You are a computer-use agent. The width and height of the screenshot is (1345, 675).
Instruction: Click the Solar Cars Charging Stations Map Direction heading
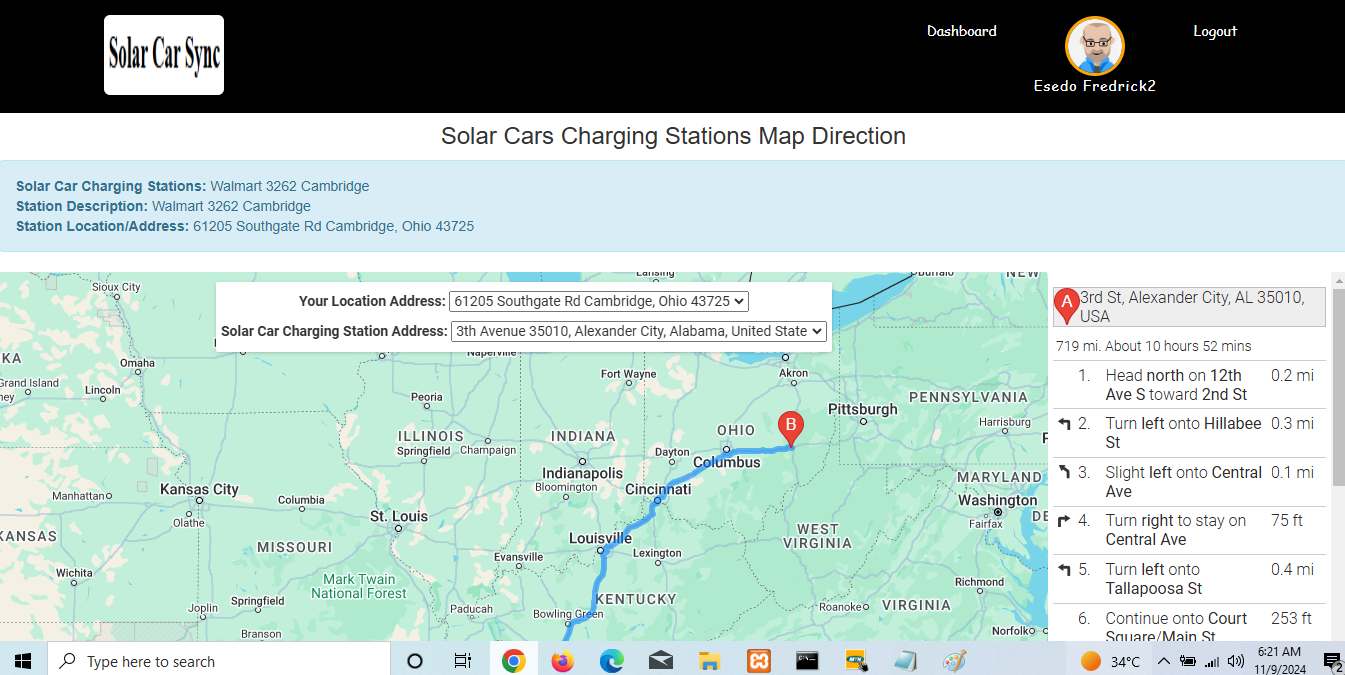[673, 136]
